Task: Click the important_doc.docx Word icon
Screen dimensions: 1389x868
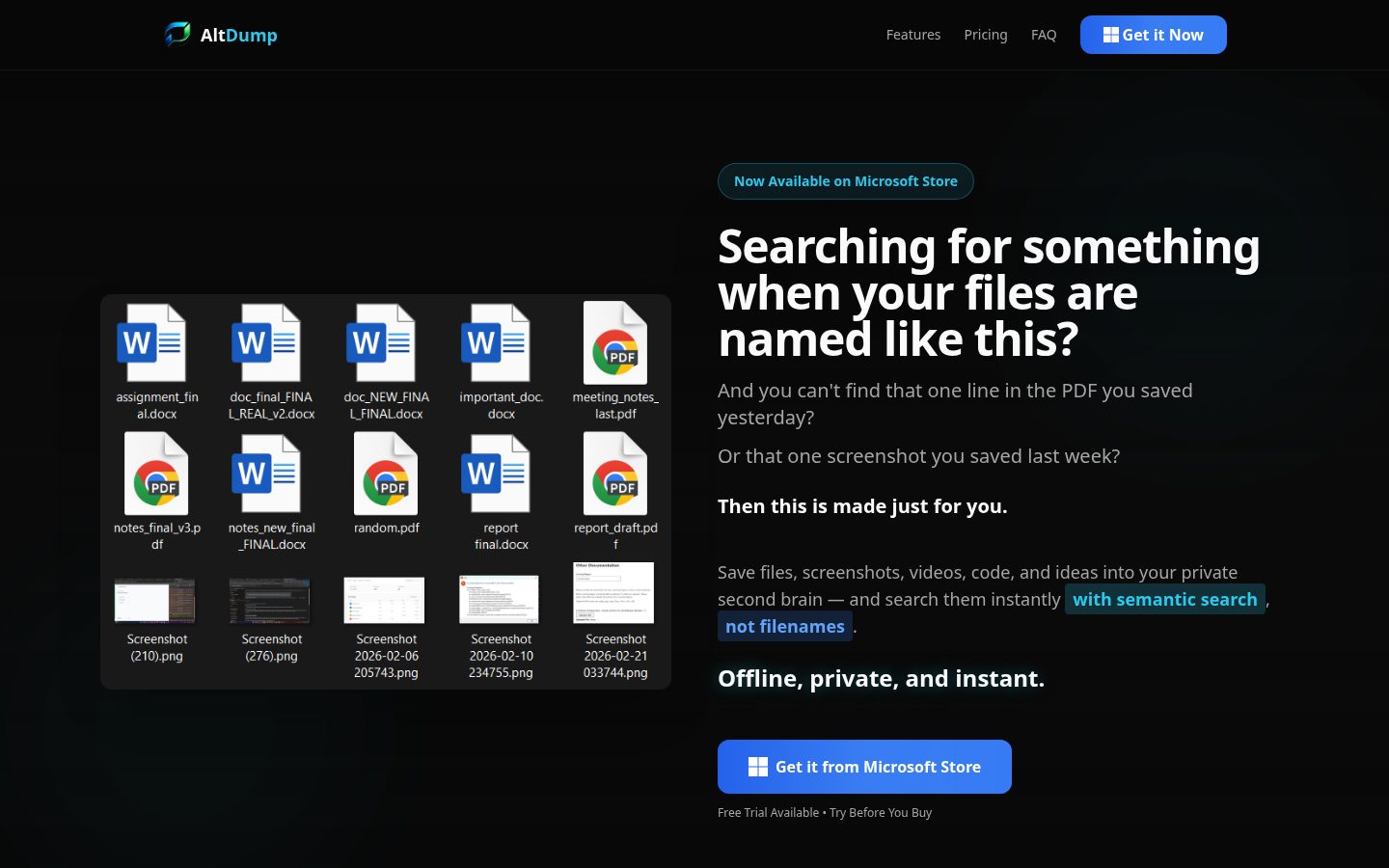Action: pos(496,343)
